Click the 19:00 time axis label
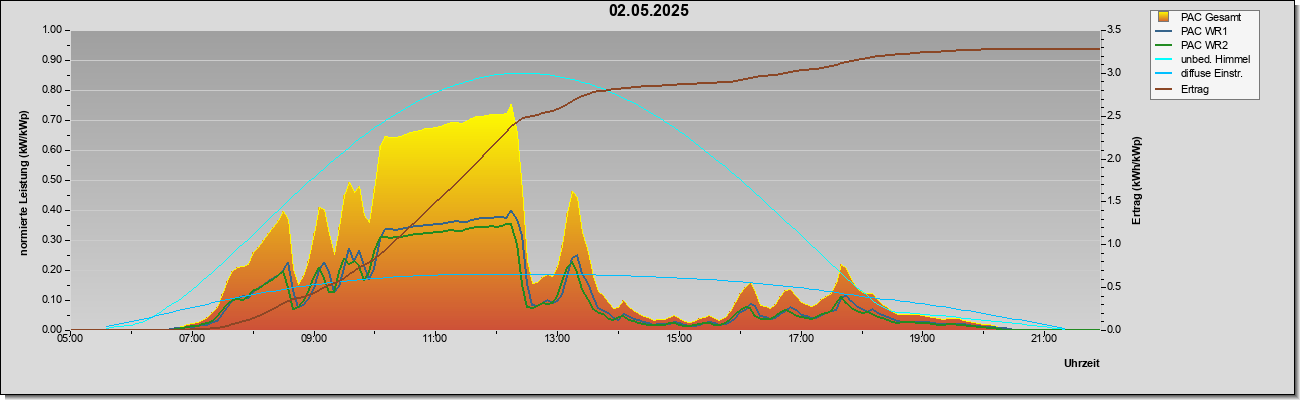The width and height of the screenshot is (1300, 400). [x=922, y=340]
